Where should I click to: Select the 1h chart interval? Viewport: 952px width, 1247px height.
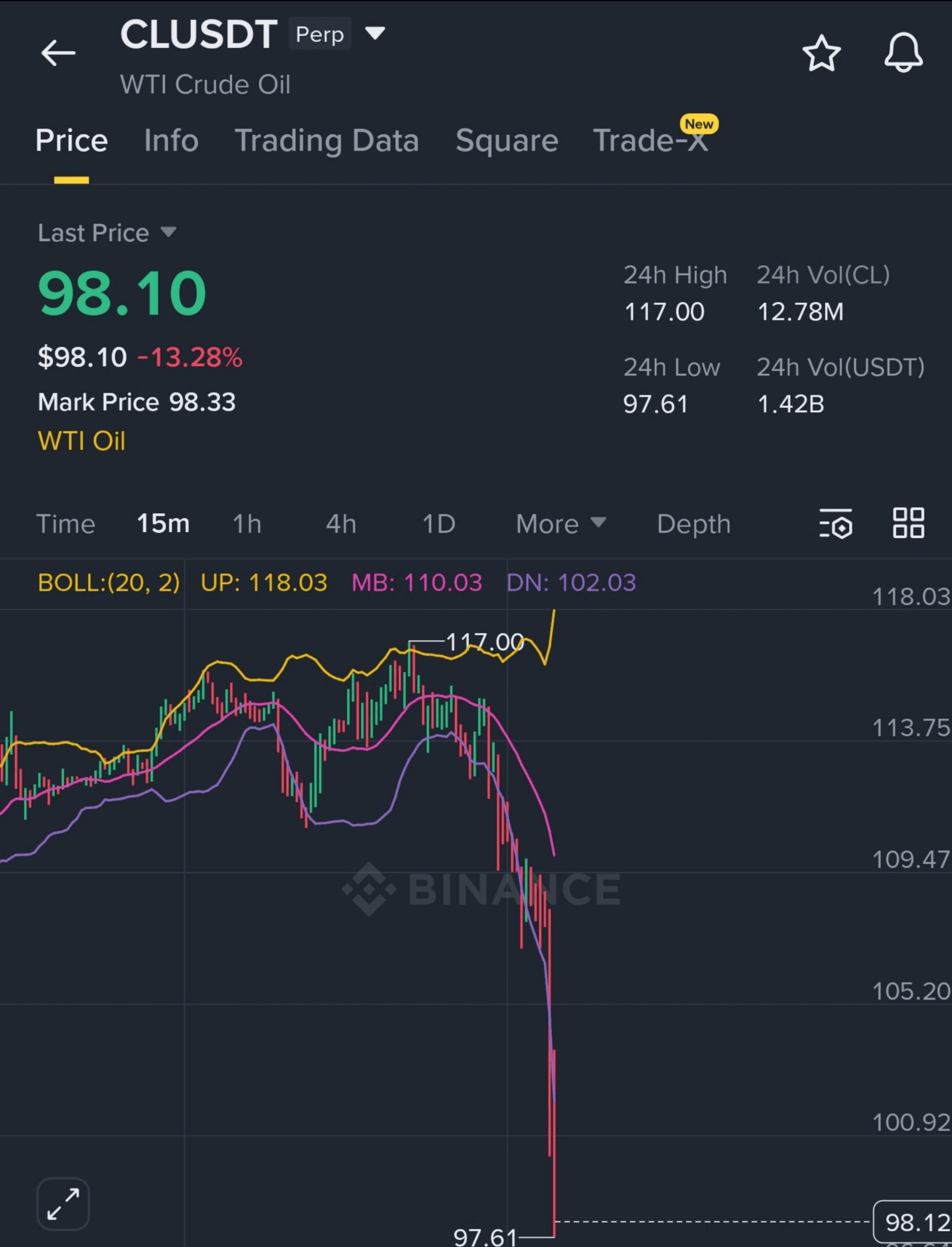pos(247,524)
